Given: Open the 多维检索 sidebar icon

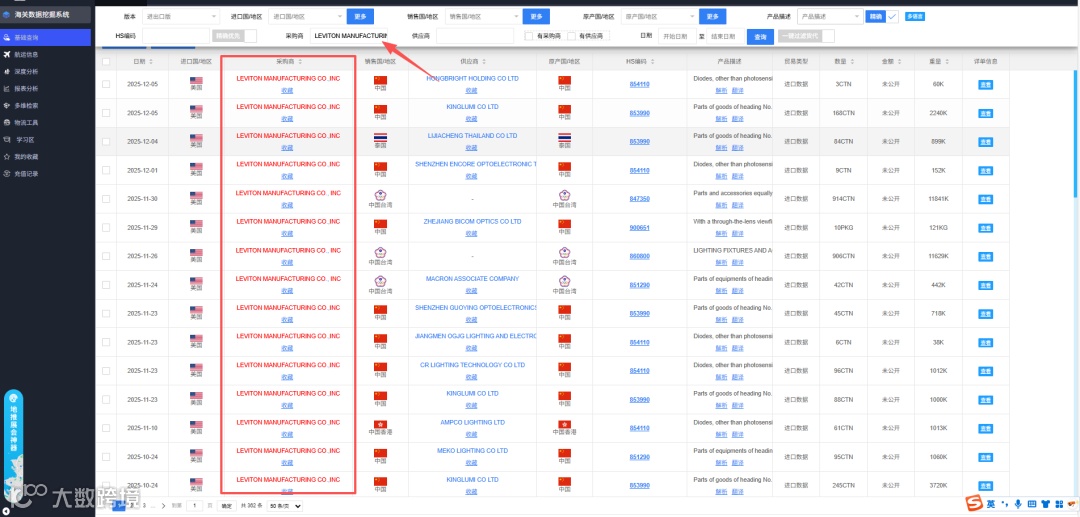Looking at the screenshot, I should pos(7,105).
